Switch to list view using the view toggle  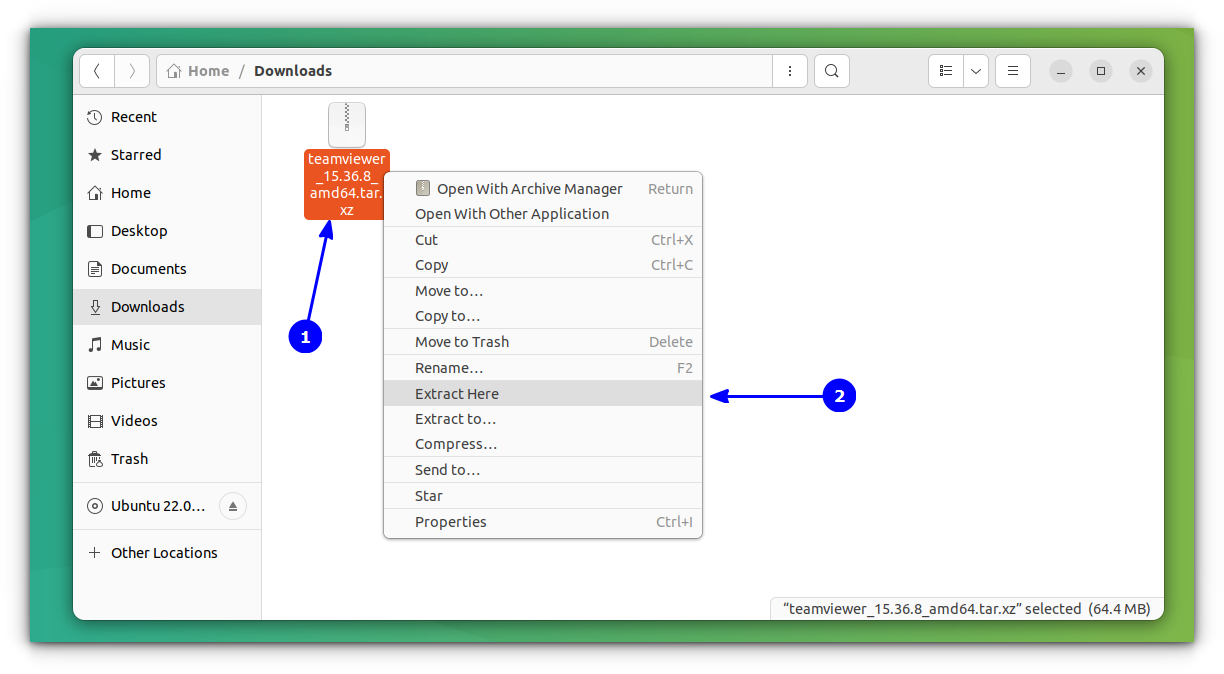[946, 71]
